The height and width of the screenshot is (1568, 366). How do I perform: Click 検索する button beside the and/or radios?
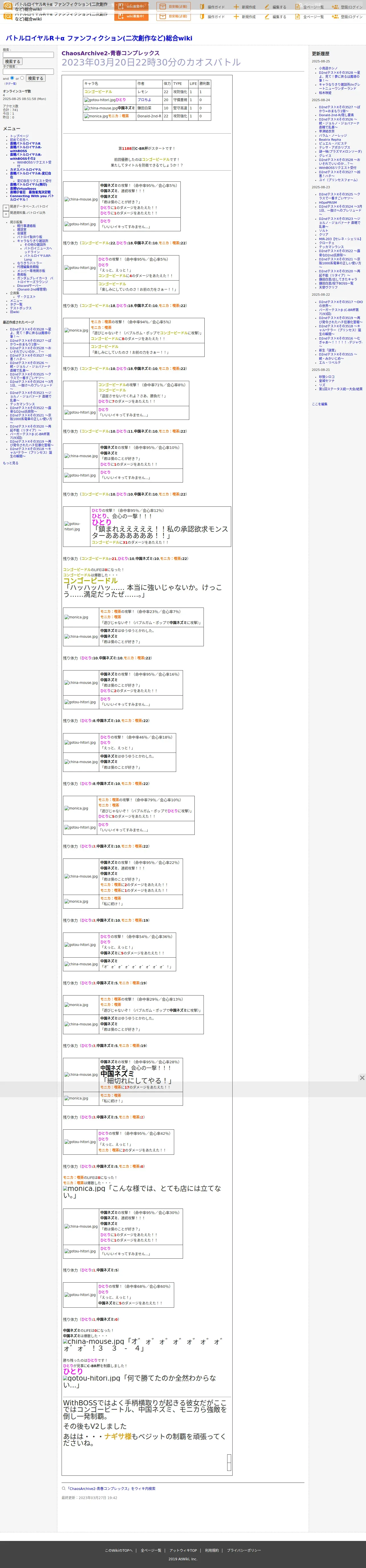(x=35, y=79)
